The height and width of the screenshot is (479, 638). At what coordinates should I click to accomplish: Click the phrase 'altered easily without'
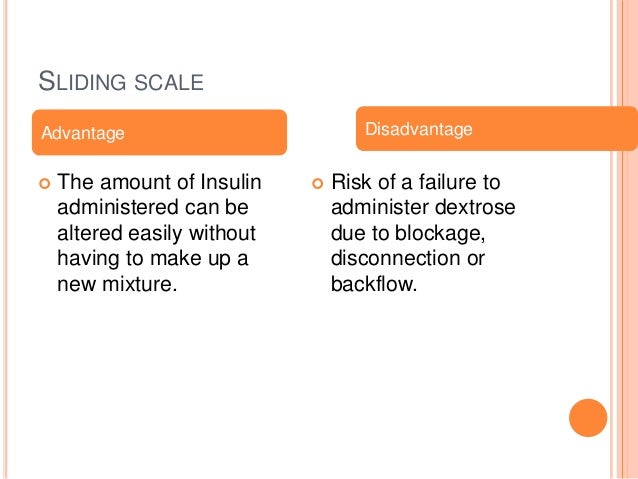[156, 234]
